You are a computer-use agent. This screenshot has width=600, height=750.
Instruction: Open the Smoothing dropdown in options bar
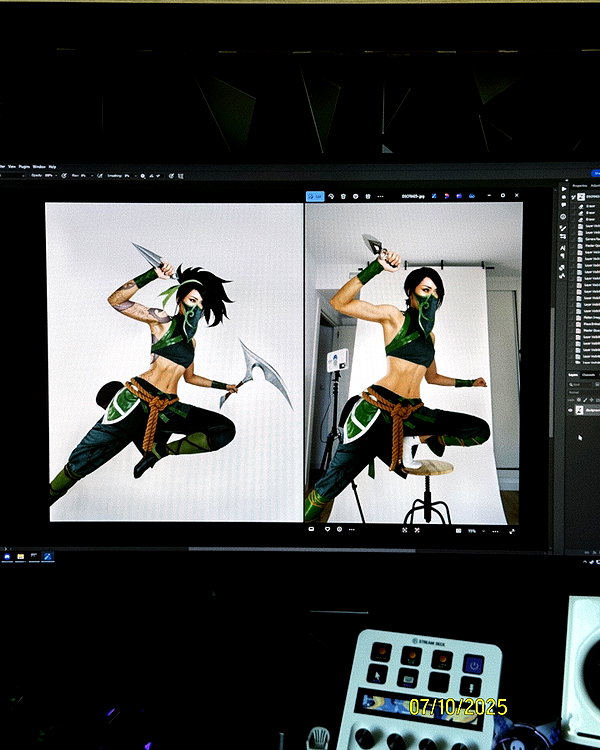click(135, 176)
